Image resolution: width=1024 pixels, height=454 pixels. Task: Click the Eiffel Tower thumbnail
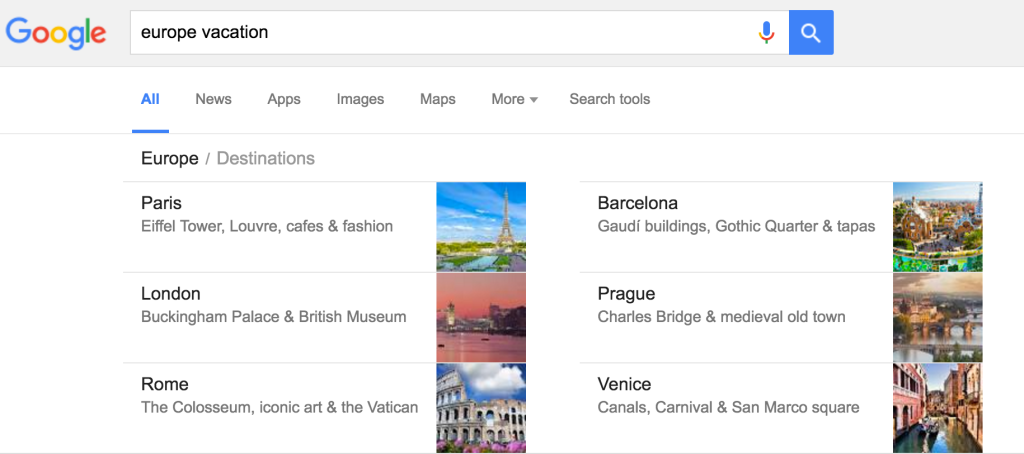point(481,227)
